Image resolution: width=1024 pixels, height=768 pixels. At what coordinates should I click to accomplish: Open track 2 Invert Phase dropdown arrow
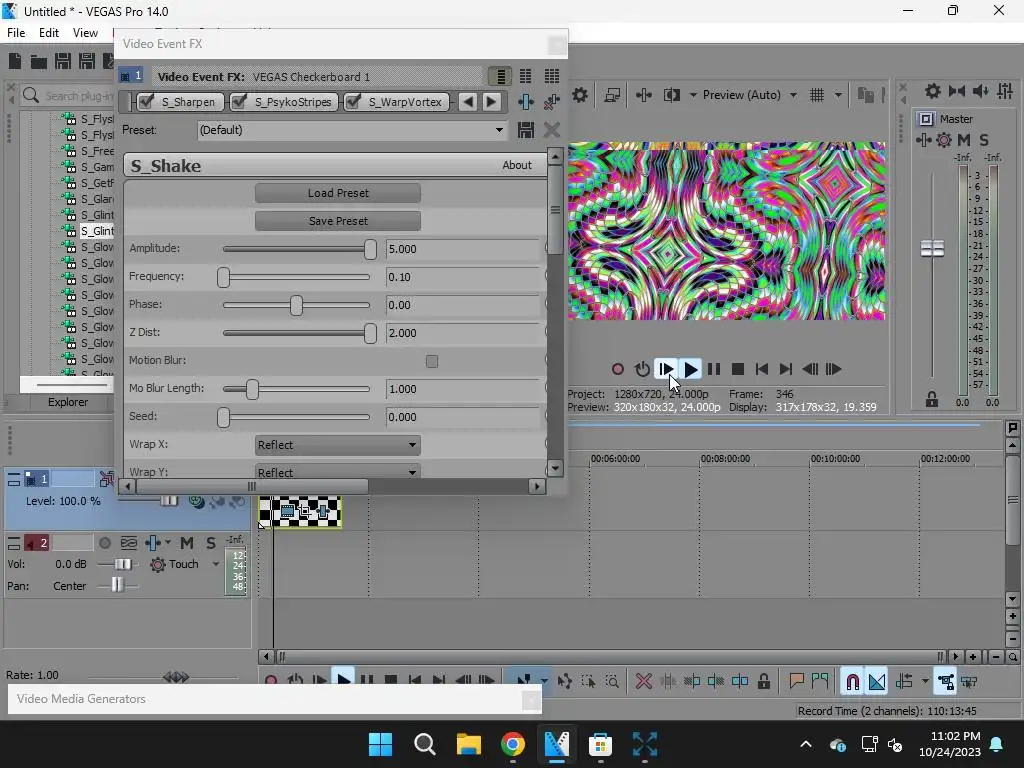[168, 543]
